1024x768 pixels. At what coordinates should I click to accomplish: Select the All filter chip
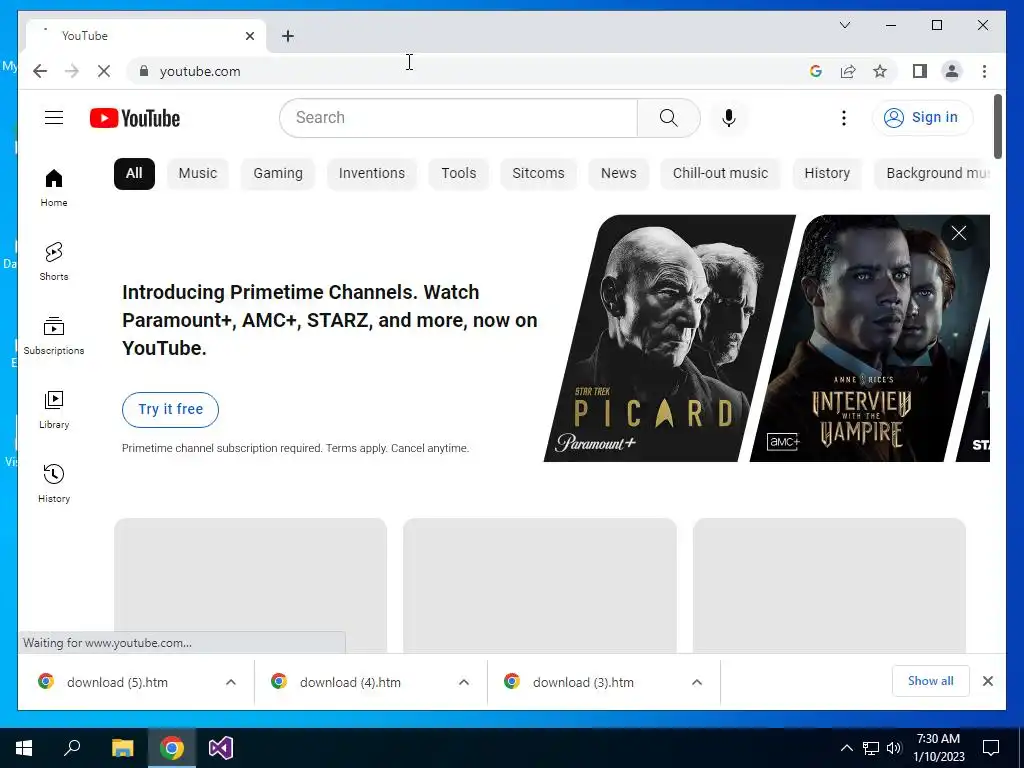coord(135,174)
